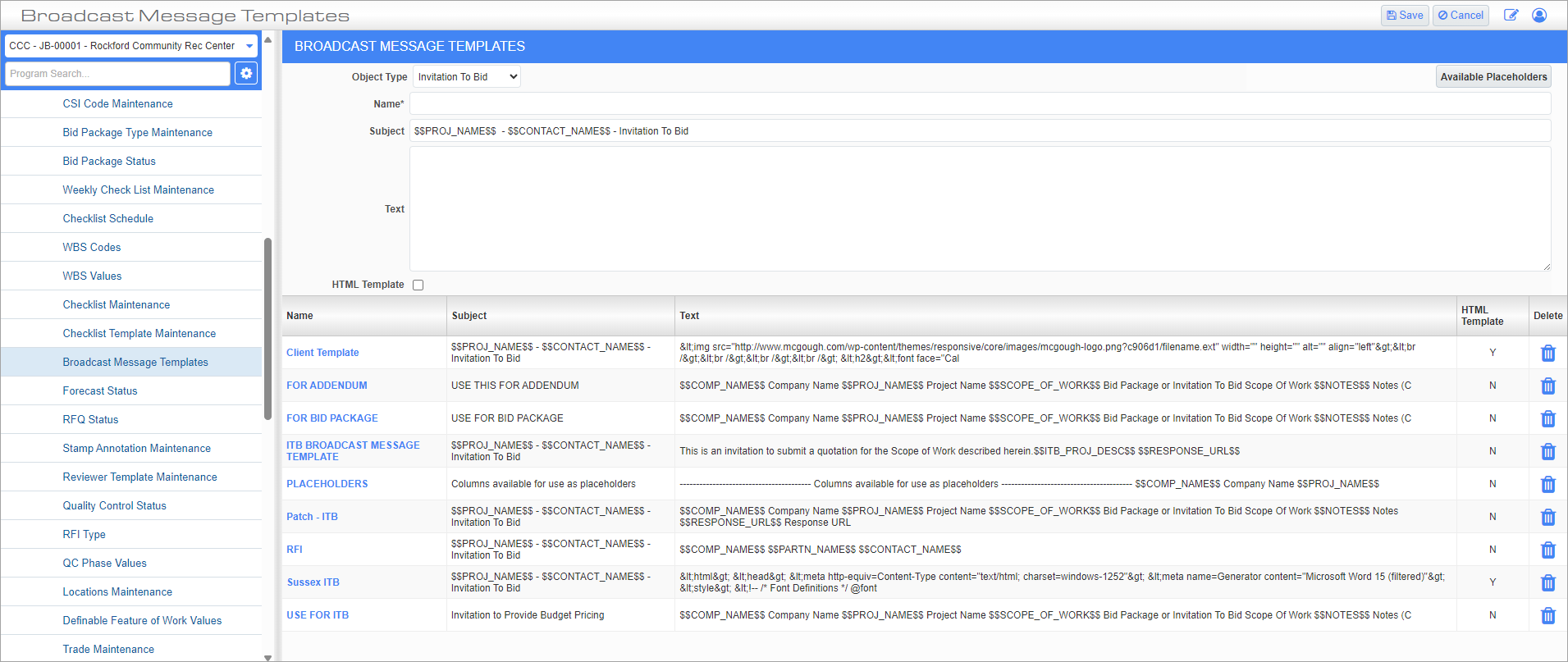Select WBS Values in sidebar
The image size is (1568, 662).
92,276
